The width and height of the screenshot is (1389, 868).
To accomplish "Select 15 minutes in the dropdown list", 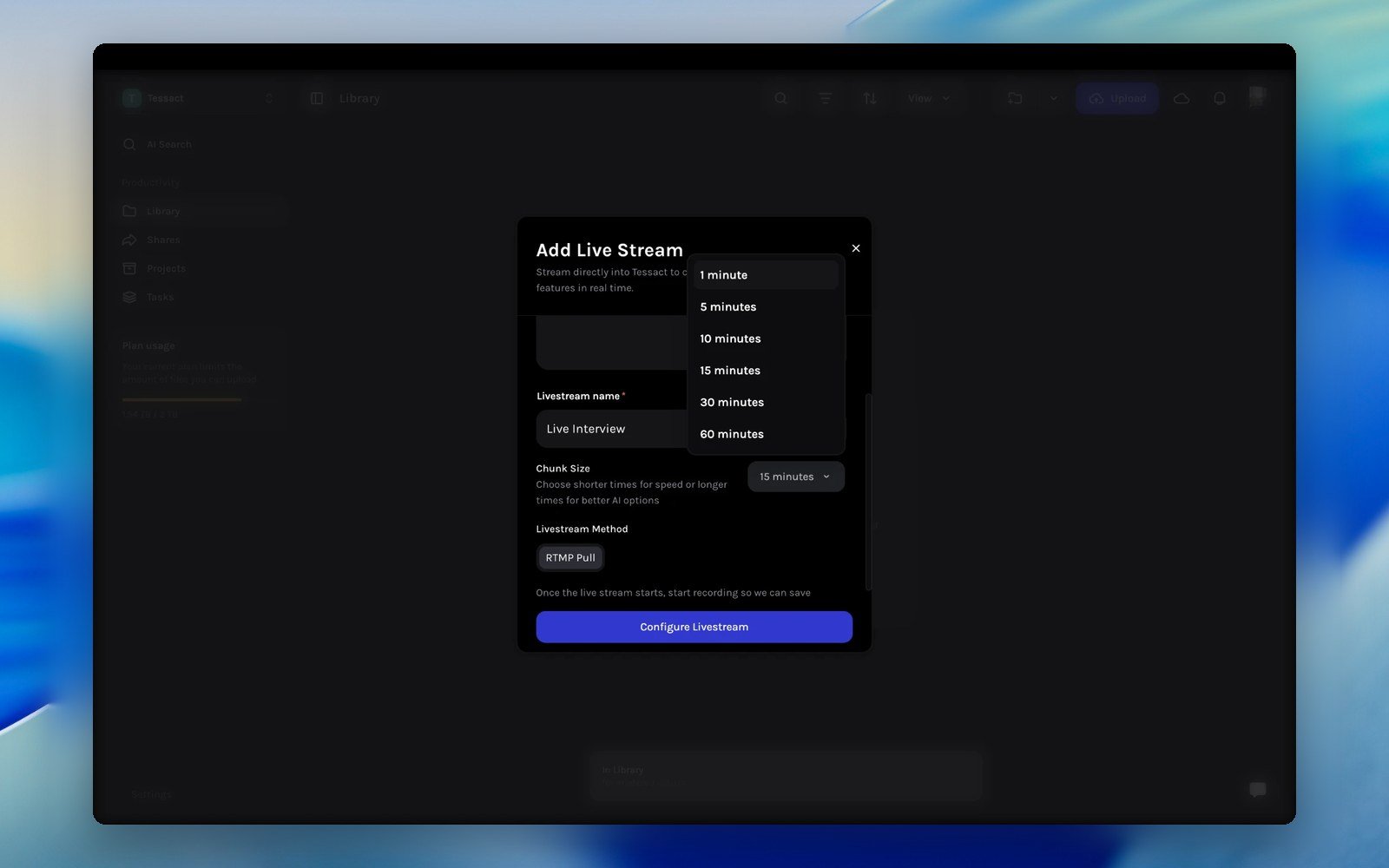I will [766, 371].
